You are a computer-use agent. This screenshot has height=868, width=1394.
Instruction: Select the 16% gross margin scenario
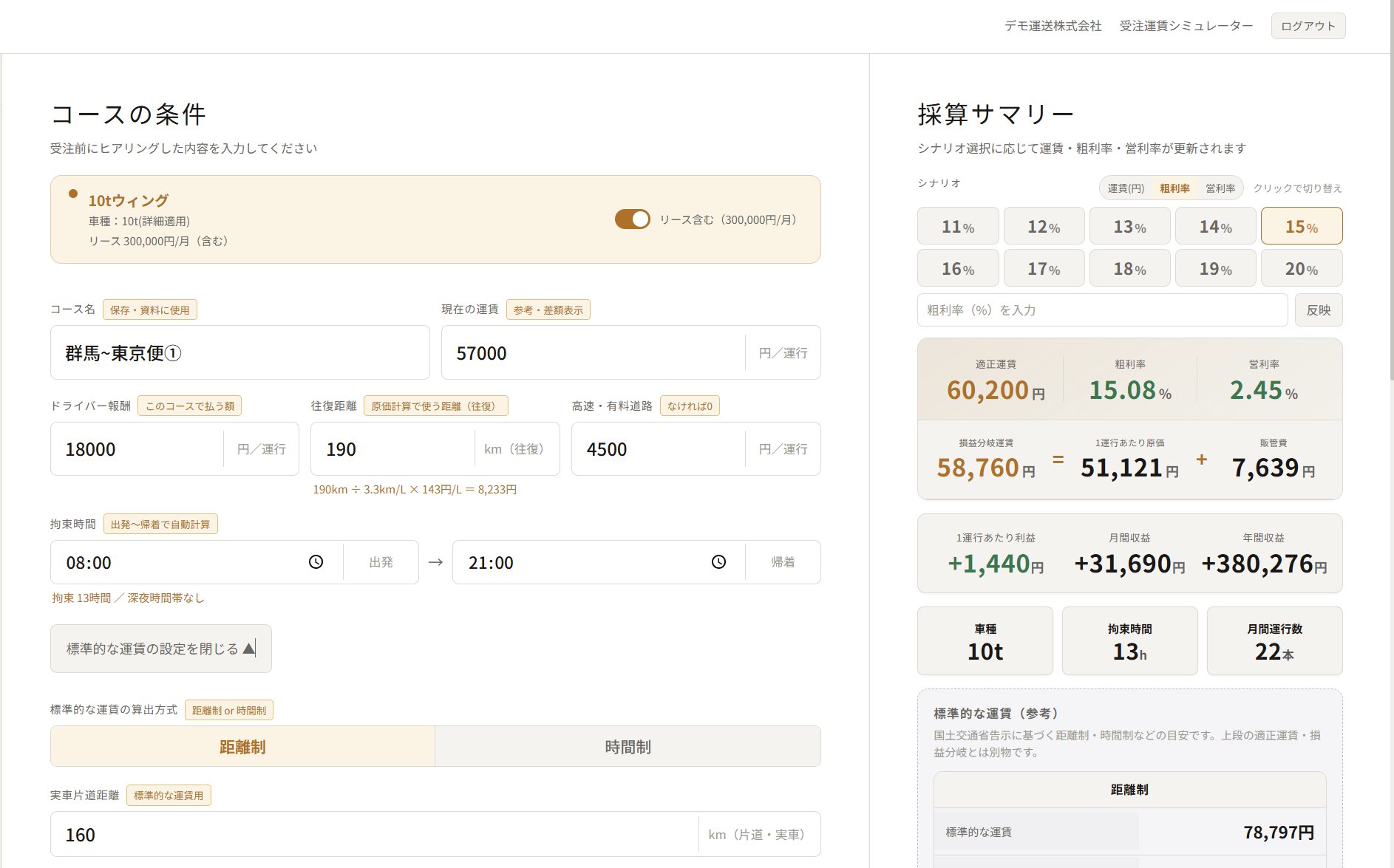pos(958,268)
